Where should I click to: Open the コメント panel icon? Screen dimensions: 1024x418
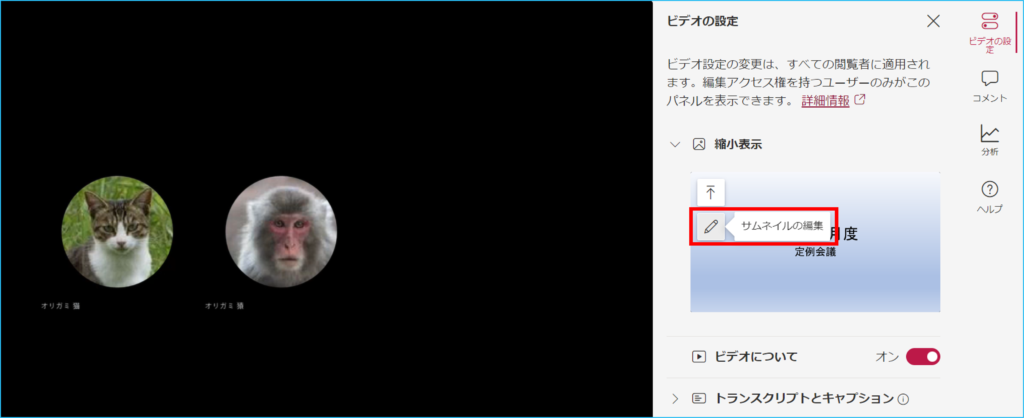[x=989, y=86]
